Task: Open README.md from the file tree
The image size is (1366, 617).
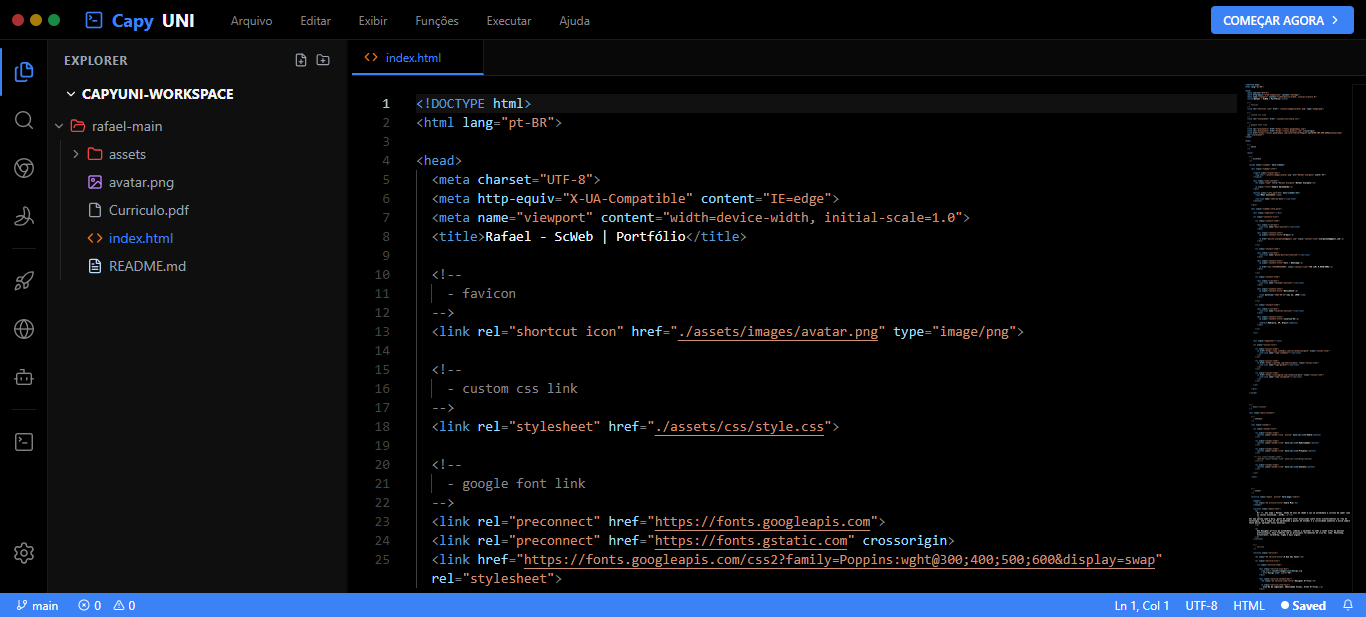Action: (147, 266)
